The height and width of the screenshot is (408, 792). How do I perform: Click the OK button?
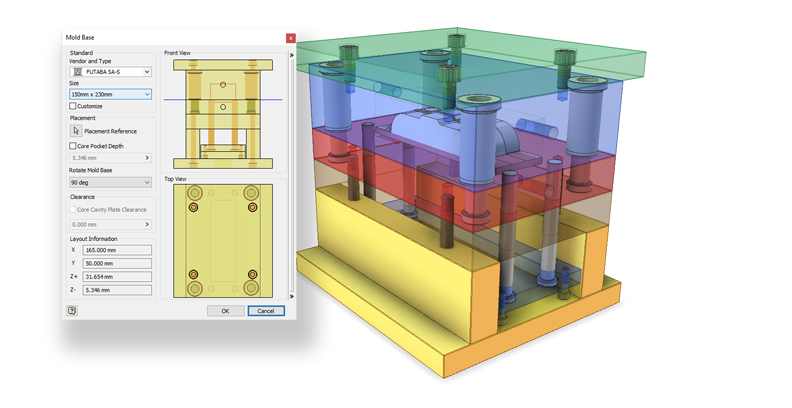click(226, 311)
